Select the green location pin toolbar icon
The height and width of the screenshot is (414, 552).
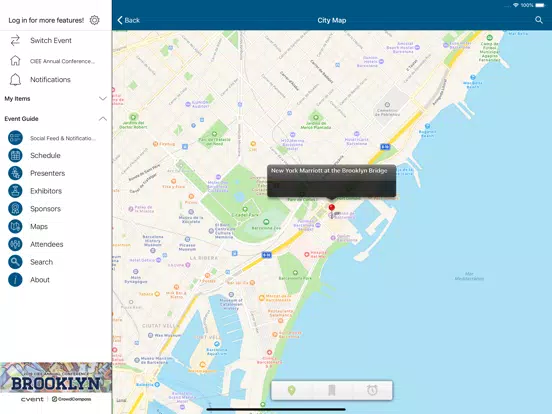(x=291, y=390)
